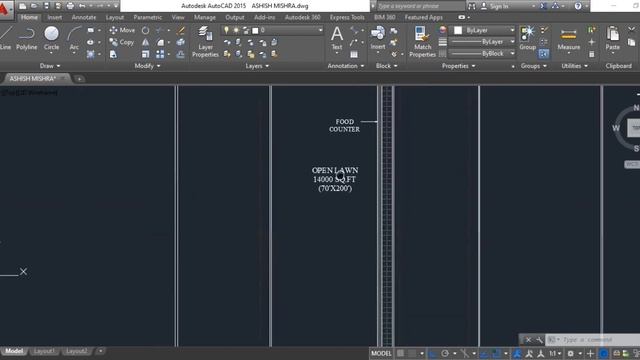
Task: Click the white layer color square in layer dropdown
Action: 256,30
